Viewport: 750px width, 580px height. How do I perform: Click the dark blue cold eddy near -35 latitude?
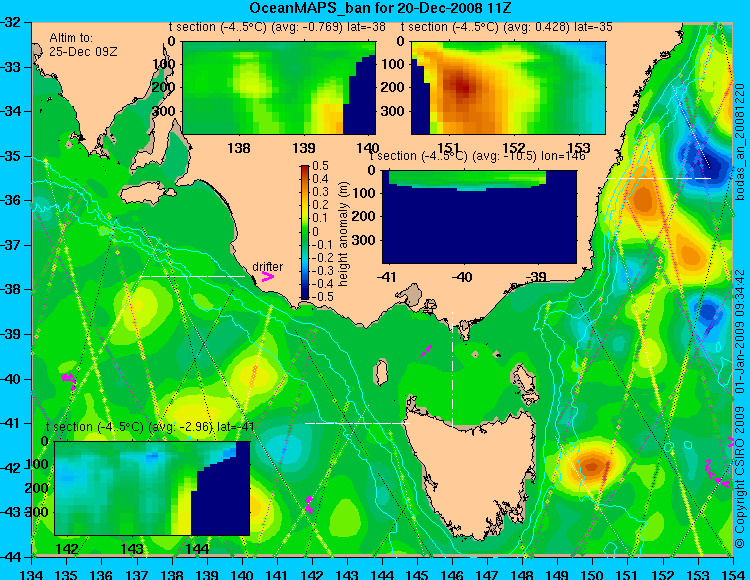click(x=702, y=158)
